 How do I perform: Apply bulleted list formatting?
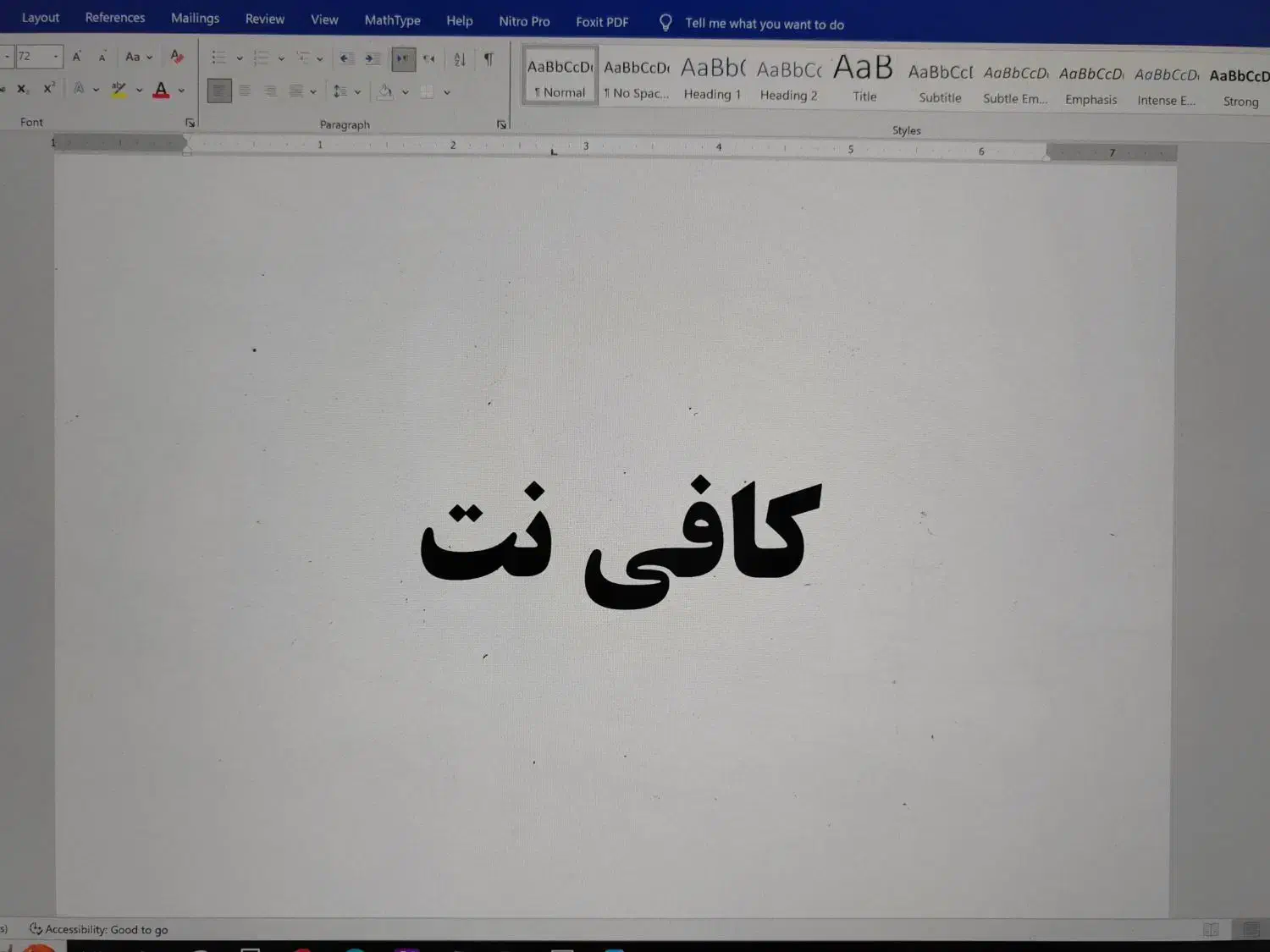click(218, 58)
